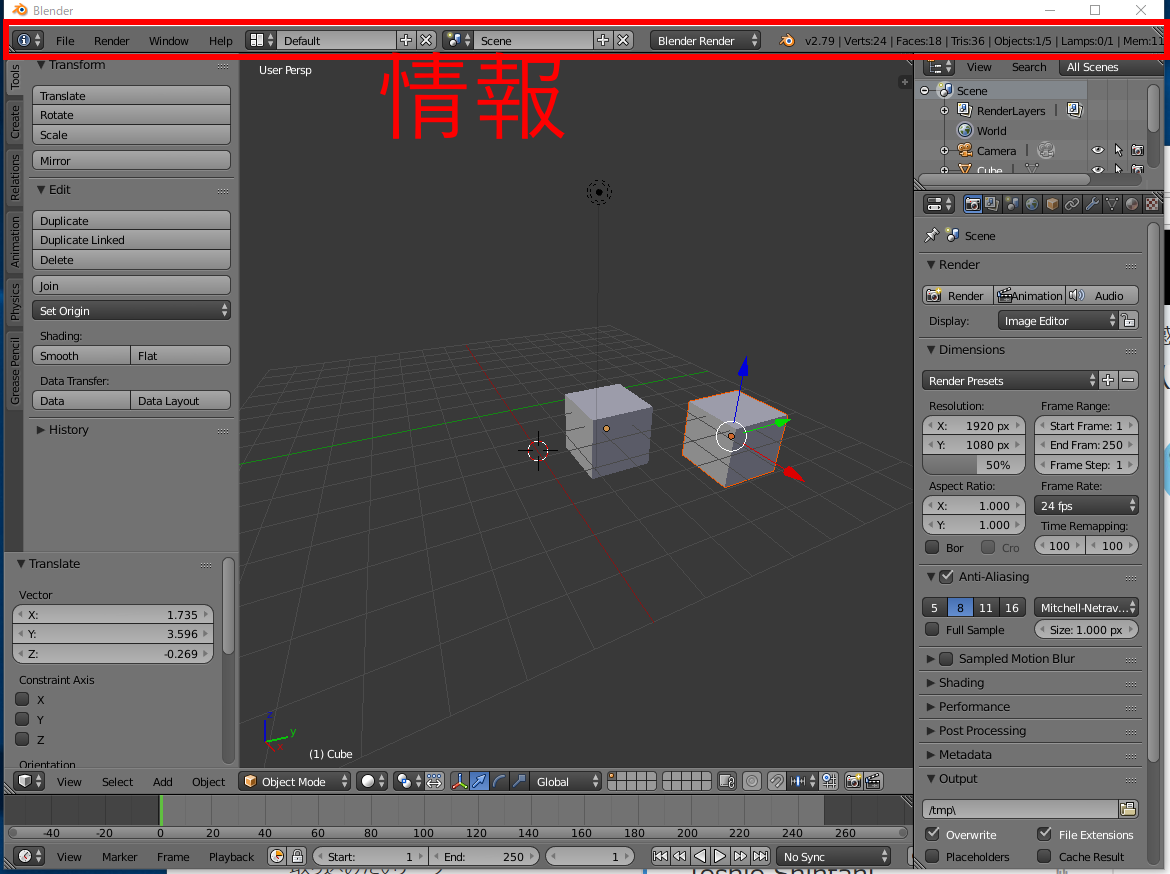Click the lock camera and layers icon

pos(727,781)
